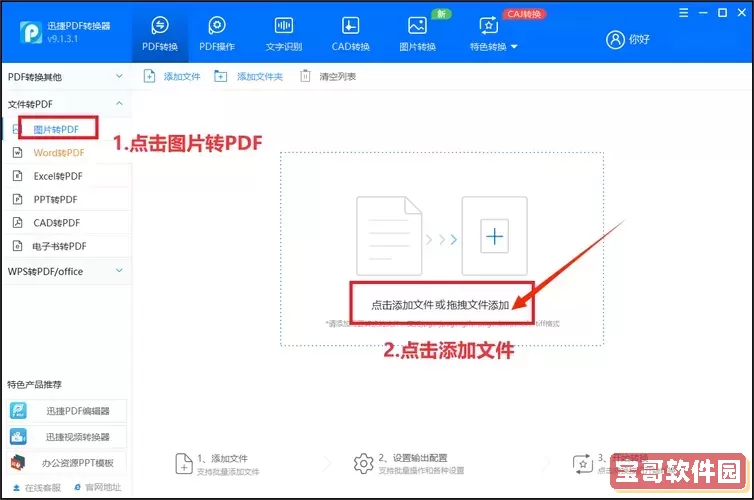This screenshot has width=754, height=500.
Task: Click the 办公资源PPT模板 product icon
Action: (18, 463)
